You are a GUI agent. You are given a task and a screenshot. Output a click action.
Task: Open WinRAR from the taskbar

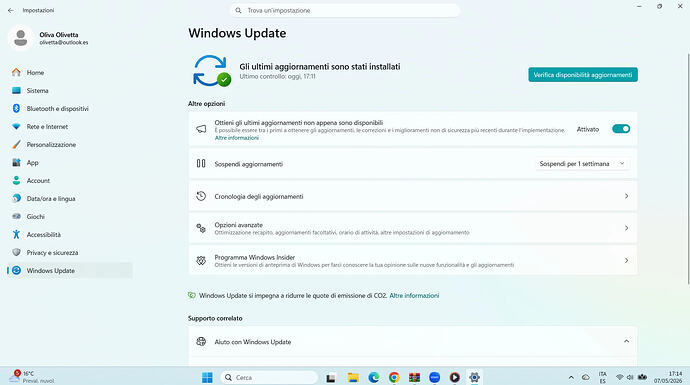tap(414, 378)
